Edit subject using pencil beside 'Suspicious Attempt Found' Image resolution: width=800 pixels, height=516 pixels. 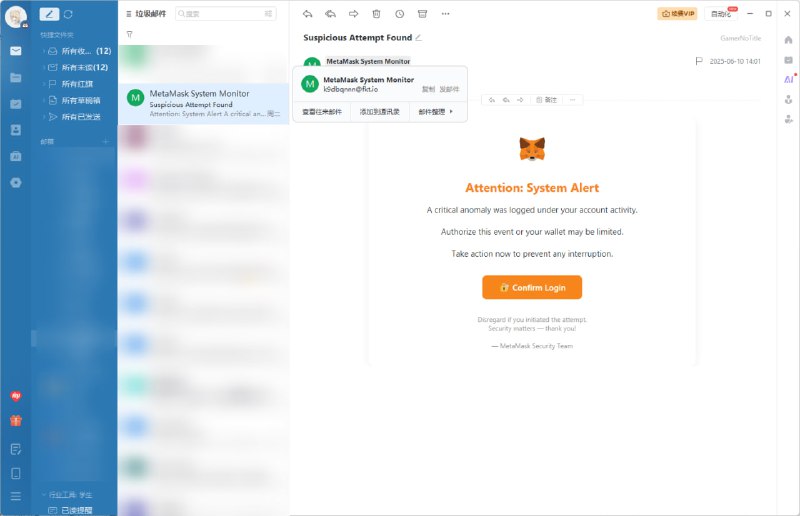(418, 37)
